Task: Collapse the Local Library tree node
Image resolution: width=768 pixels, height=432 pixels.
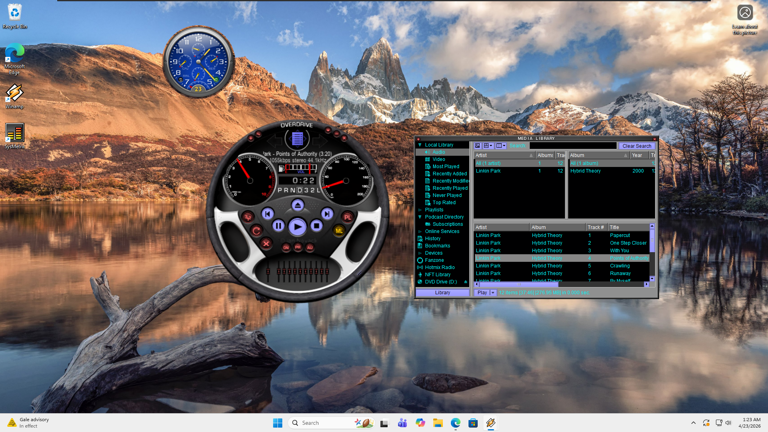Action: click(x=420, y=145)
